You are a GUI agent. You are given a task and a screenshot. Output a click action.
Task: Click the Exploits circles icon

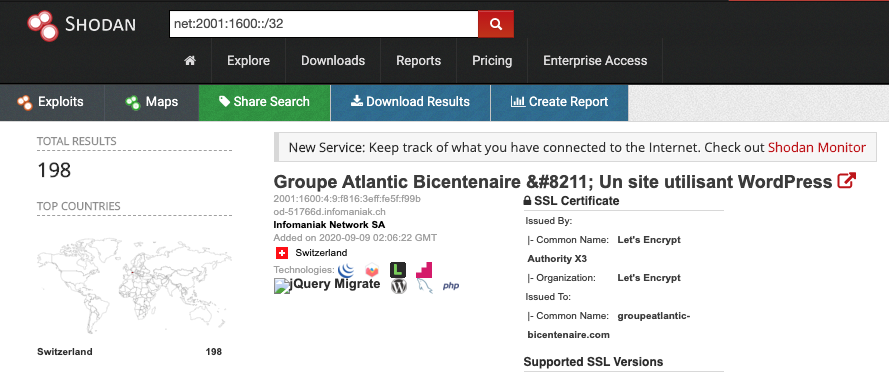point(24,102)
